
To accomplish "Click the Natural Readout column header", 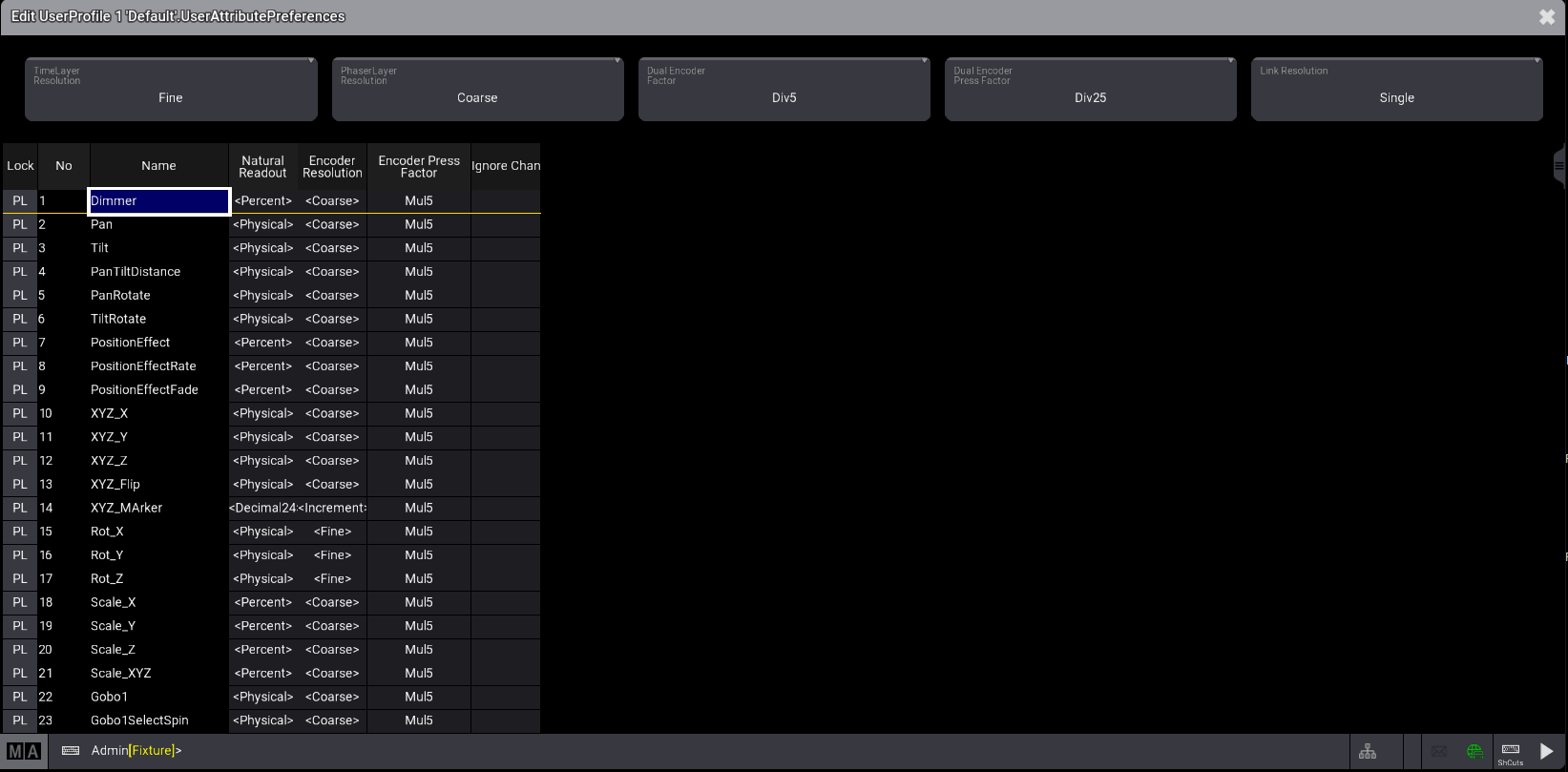I will coord(262,167).
